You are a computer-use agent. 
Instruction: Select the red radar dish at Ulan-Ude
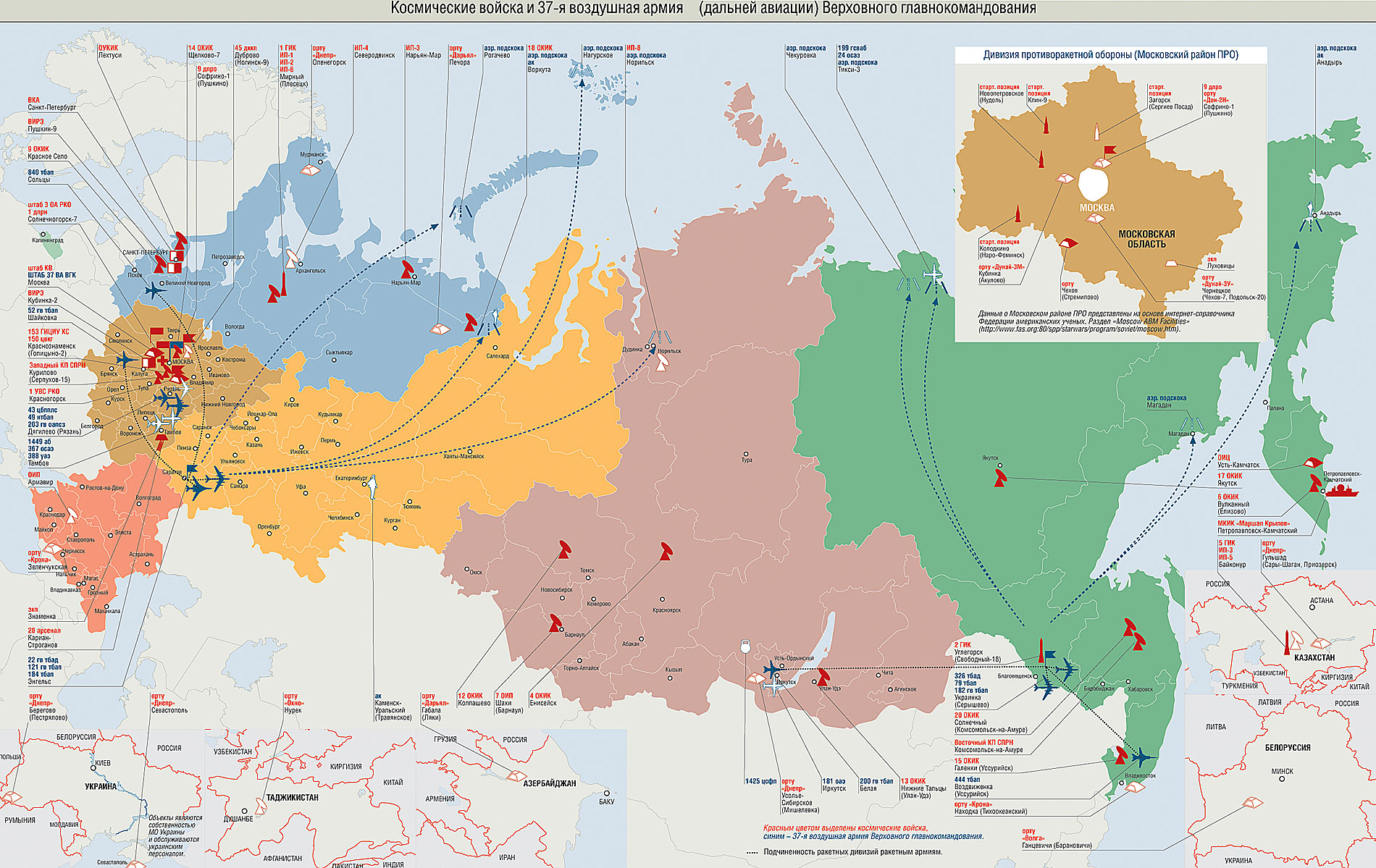coord(823,678)
